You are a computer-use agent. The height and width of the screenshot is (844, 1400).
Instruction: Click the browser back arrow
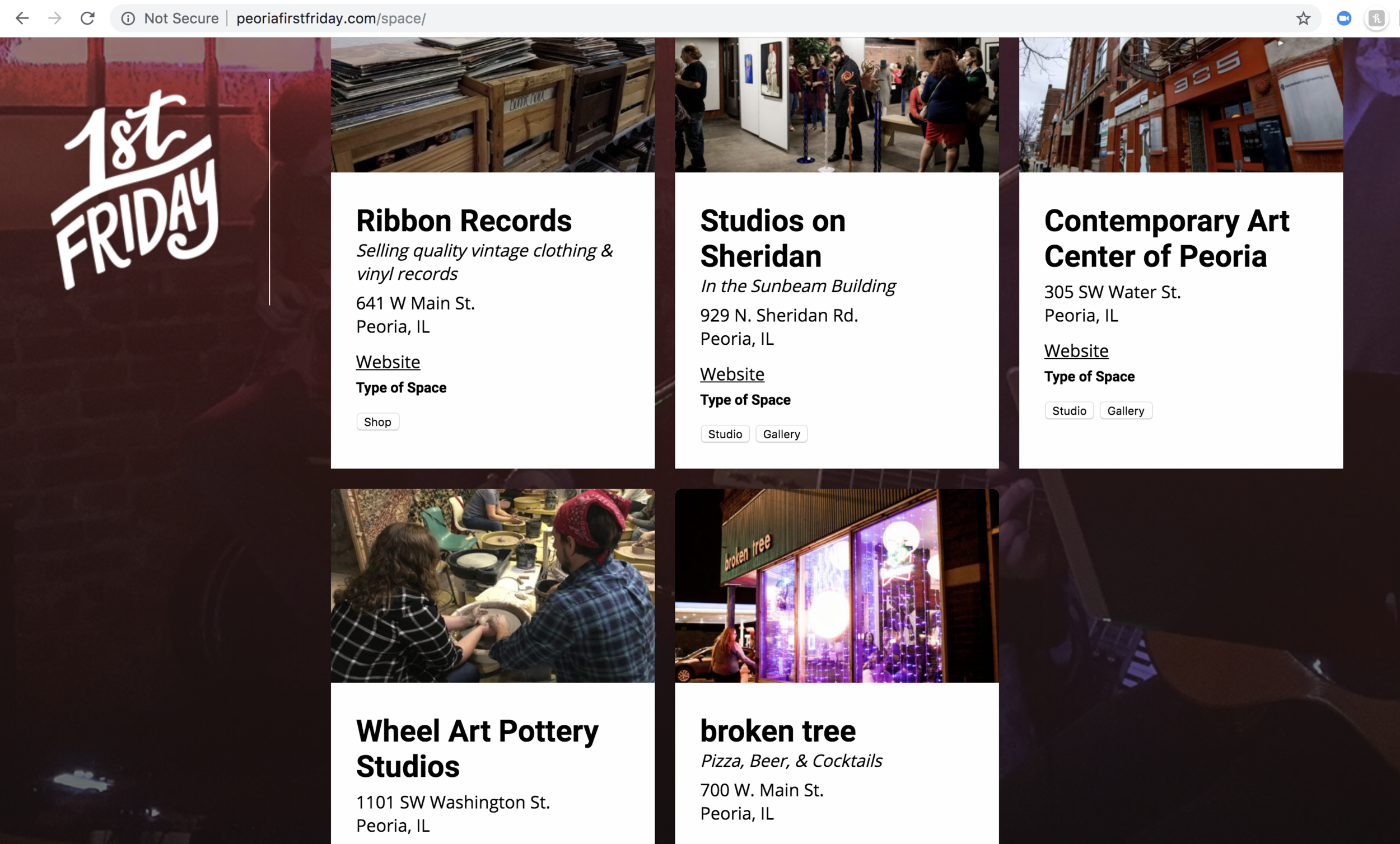click(22, 18)
